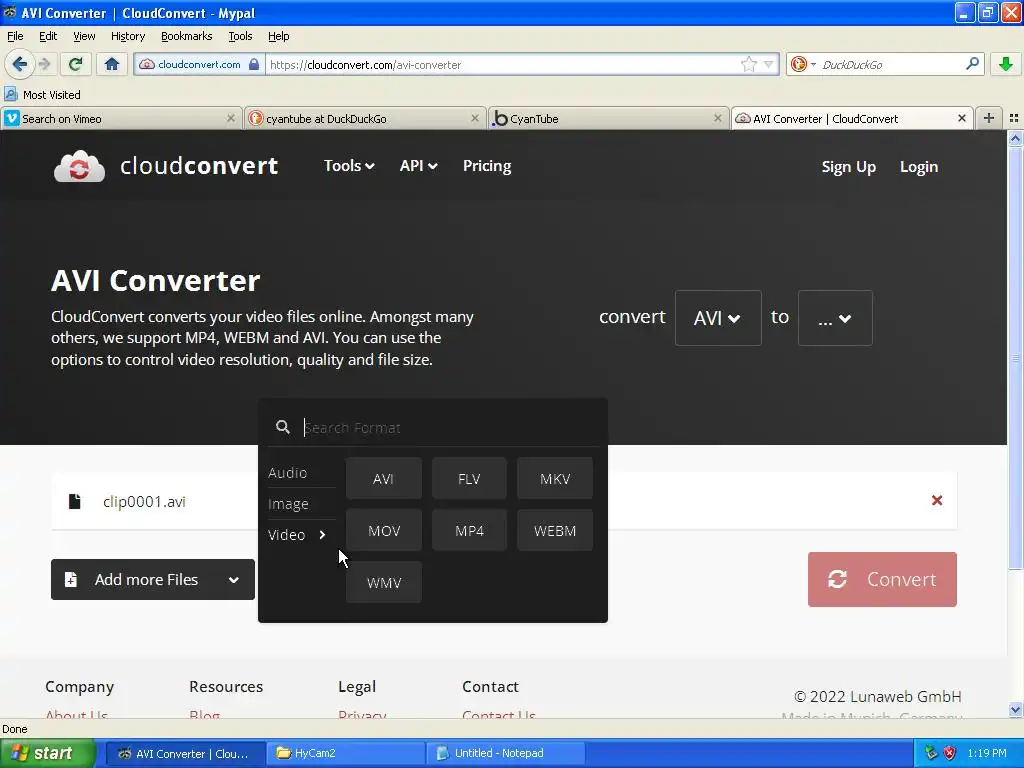Screen dimensions: 1024x768
Task: Click the padlock site identity icon
Action: coord(254,64)
